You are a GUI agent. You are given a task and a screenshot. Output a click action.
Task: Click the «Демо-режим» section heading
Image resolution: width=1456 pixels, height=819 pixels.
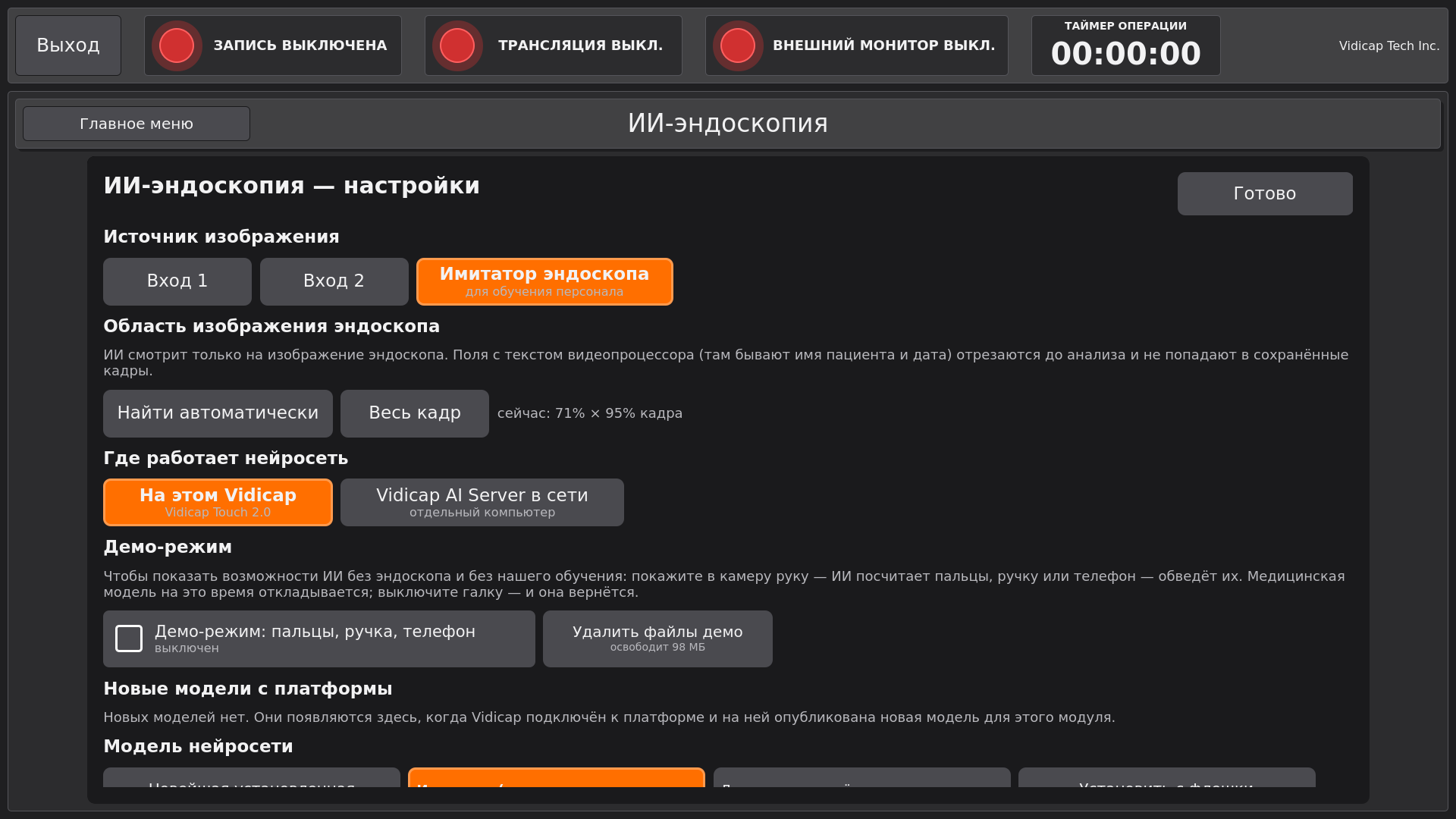[168, 547]
